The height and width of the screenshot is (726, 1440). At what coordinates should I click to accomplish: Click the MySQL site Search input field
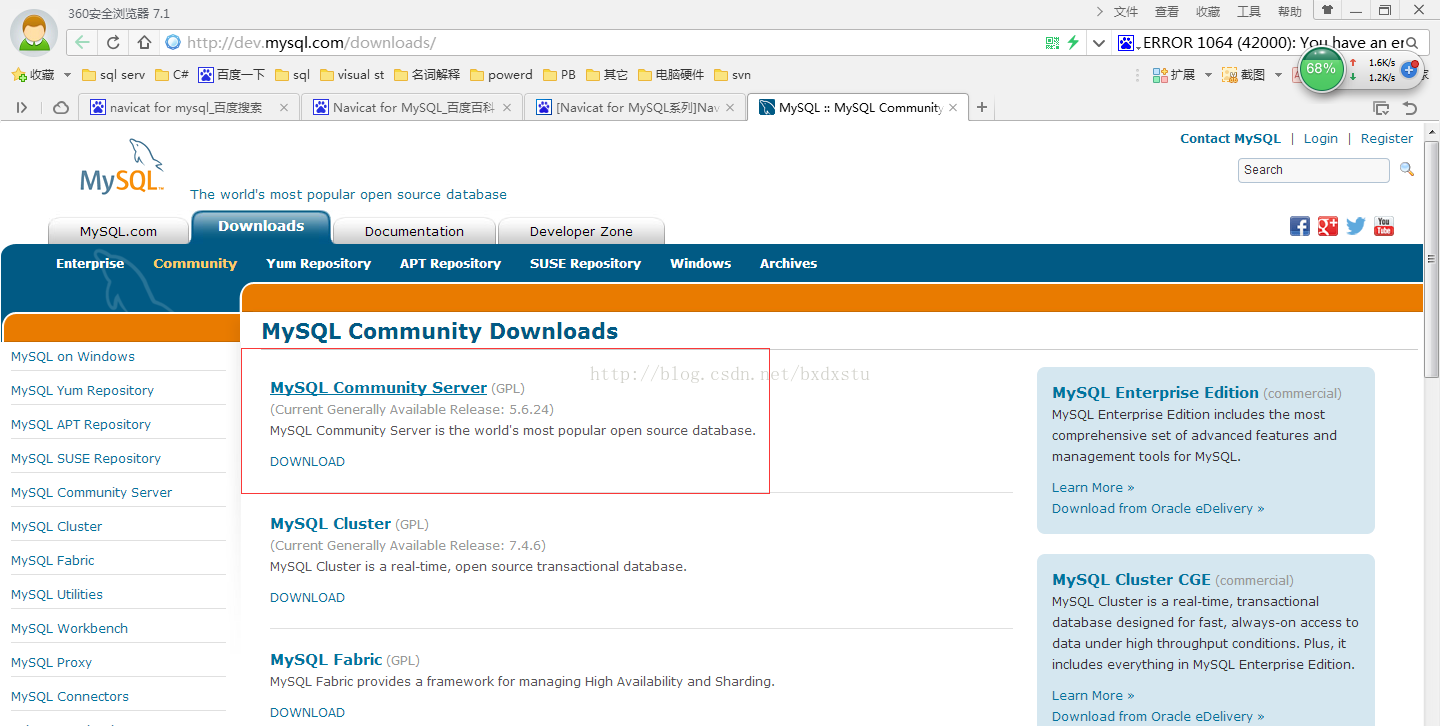click(1313, 170)
